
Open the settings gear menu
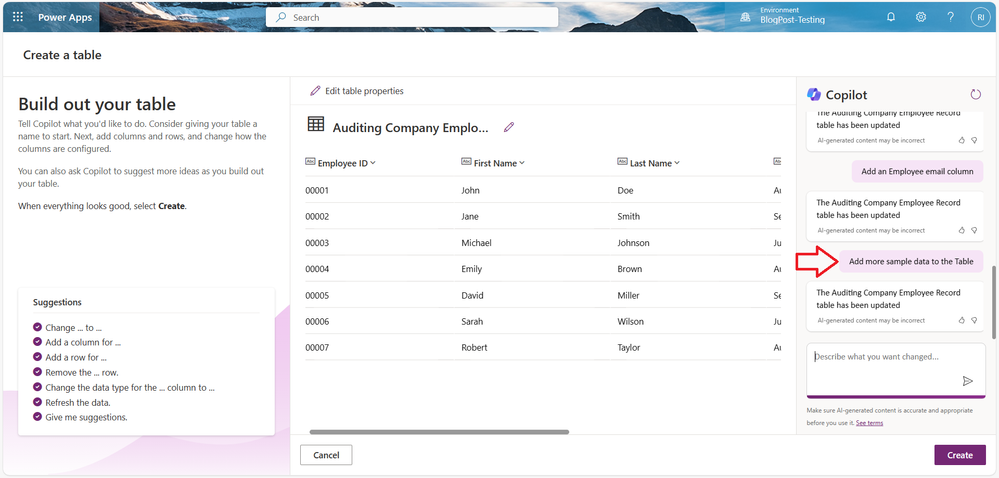921,17
